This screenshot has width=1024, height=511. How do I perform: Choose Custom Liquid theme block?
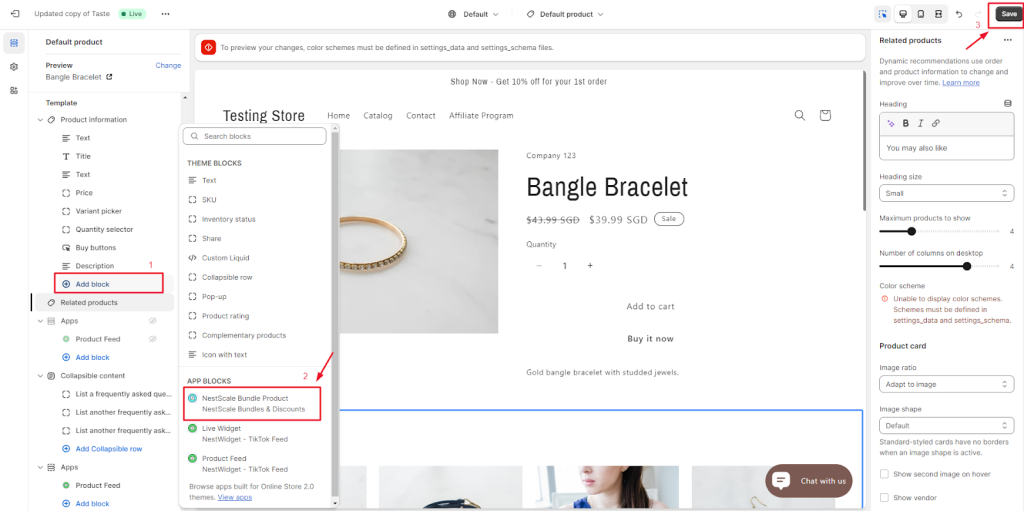225,257
